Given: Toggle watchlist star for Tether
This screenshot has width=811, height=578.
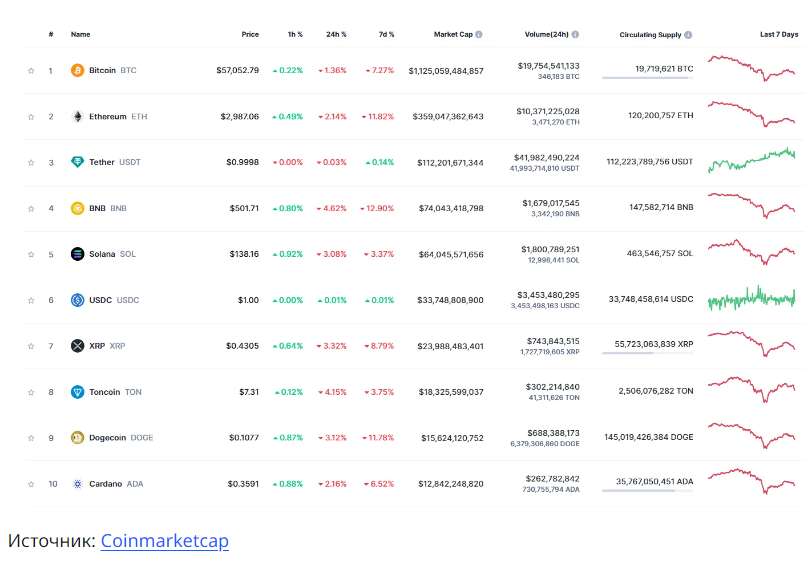Looking at the screenshot, I should (31, 163).
